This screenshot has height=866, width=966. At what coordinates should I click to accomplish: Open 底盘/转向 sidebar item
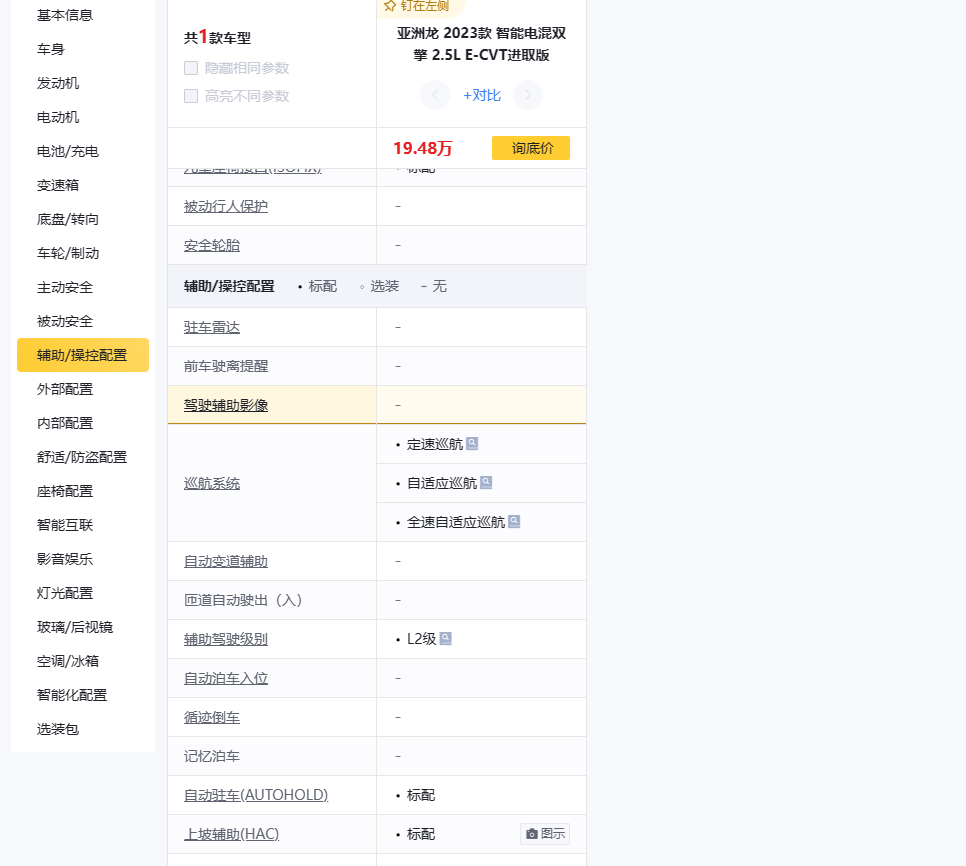tap(68, 219)
